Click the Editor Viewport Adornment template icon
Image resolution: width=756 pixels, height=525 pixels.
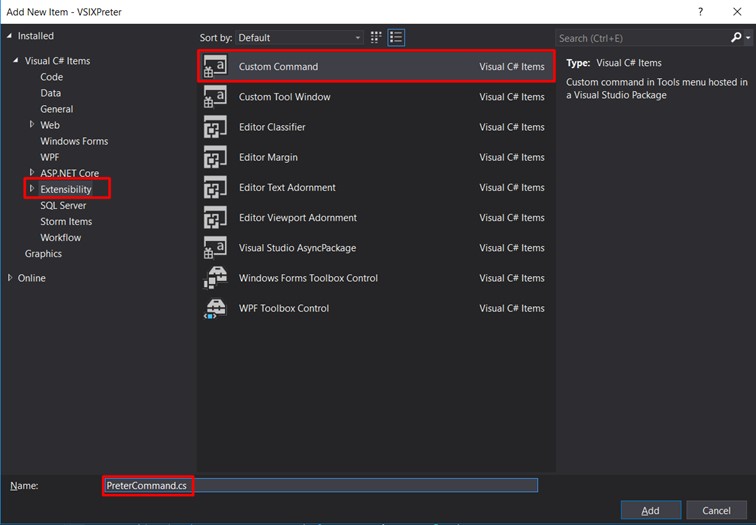click(x=215, y=217)
